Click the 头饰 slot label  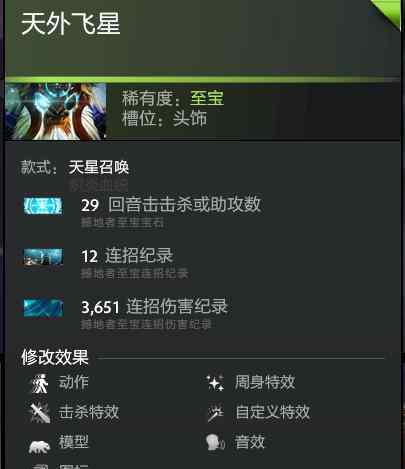[x=190, y=118]
